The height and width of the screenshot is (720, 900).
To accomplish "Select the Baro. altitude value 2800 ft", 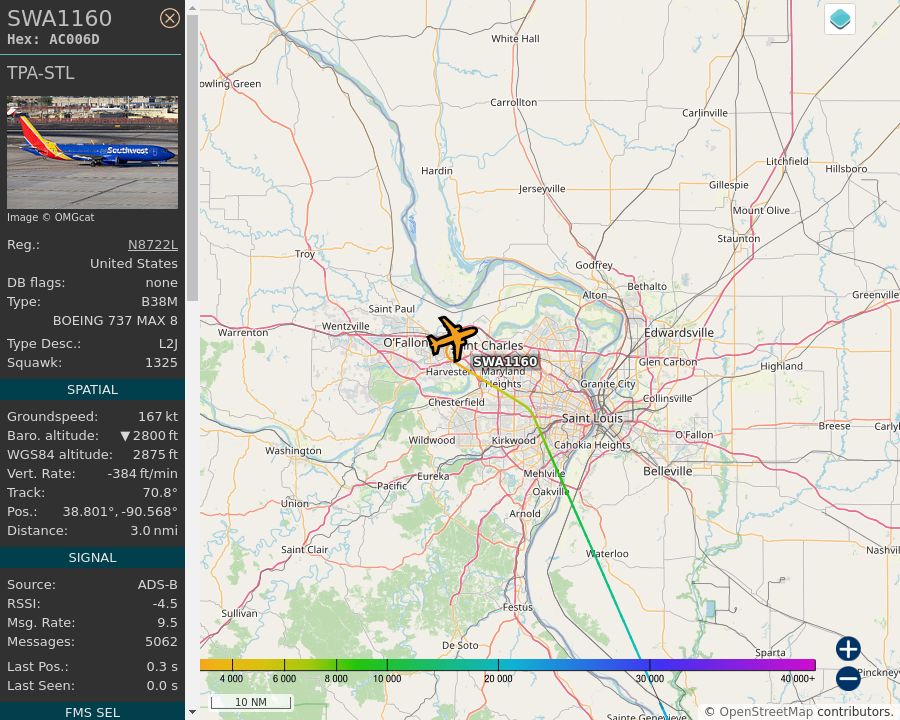I will tap(149, 435).
